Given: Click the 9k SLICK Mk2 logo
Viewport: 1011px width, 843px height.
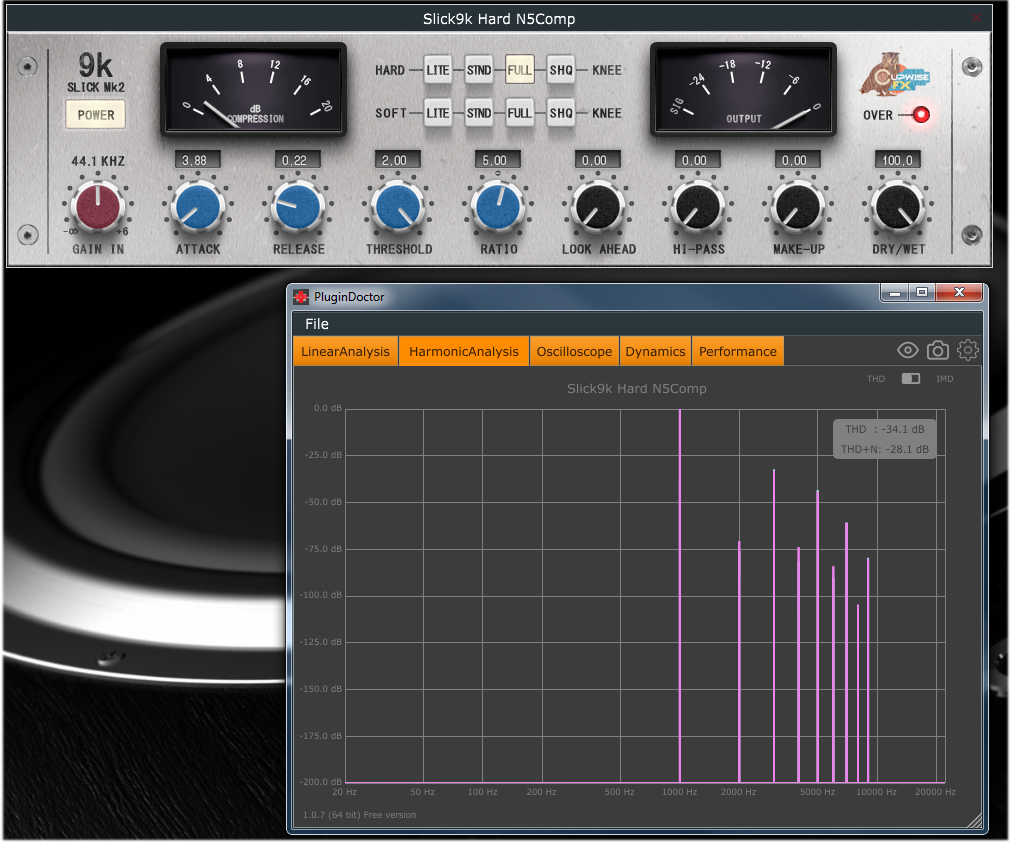Looking at the screenshot, I should [x=95, y=72].
